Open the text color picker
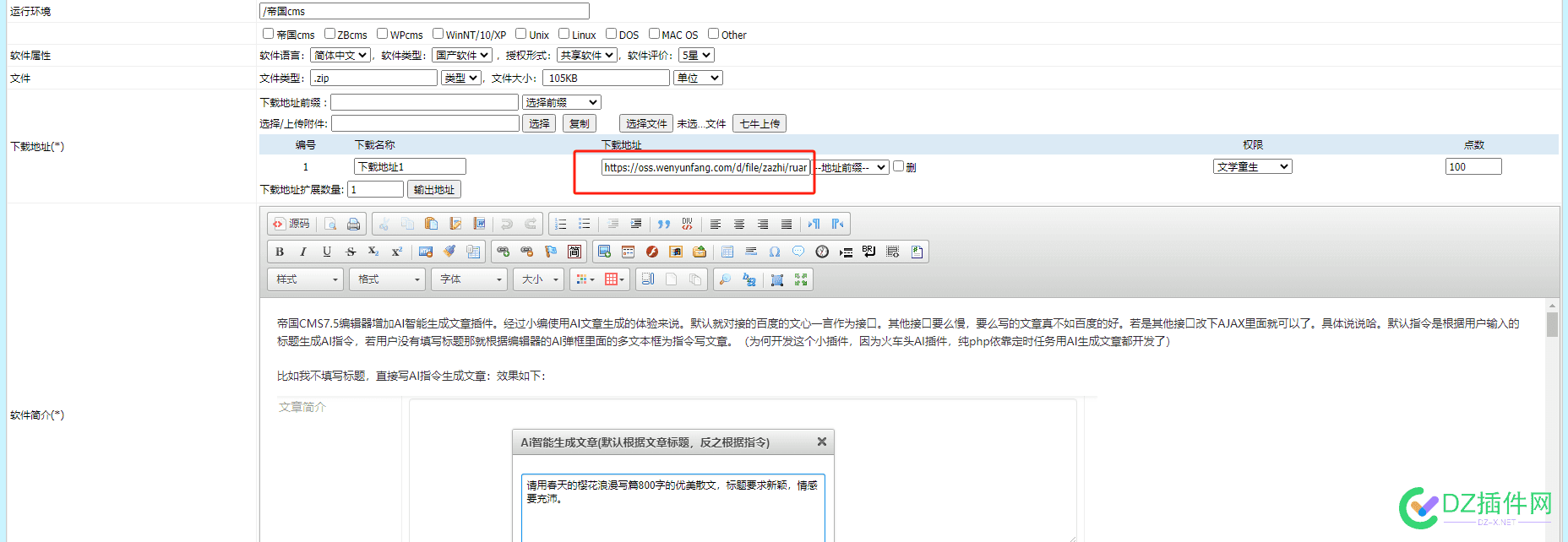Screen dimensions: 1568x542 pyautogui.click(x=584, y=279)
